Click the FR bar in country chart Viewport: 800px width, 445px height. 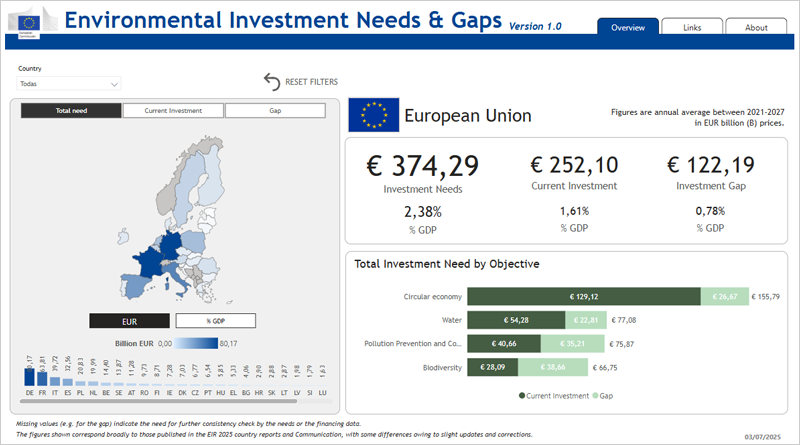click(42, 379)
